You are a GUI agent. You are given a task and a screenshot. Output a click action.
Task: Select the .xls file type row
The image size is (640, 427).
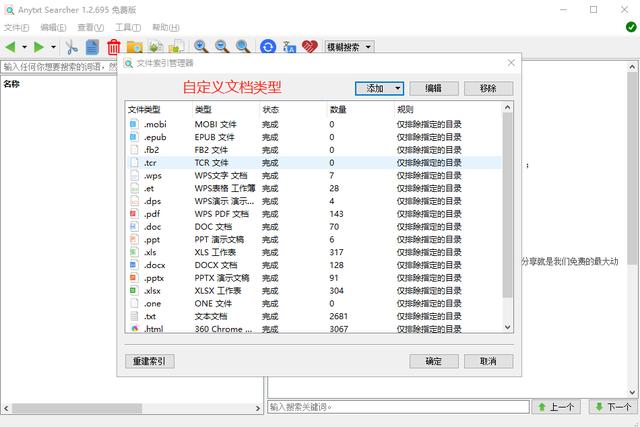[314, 252]
